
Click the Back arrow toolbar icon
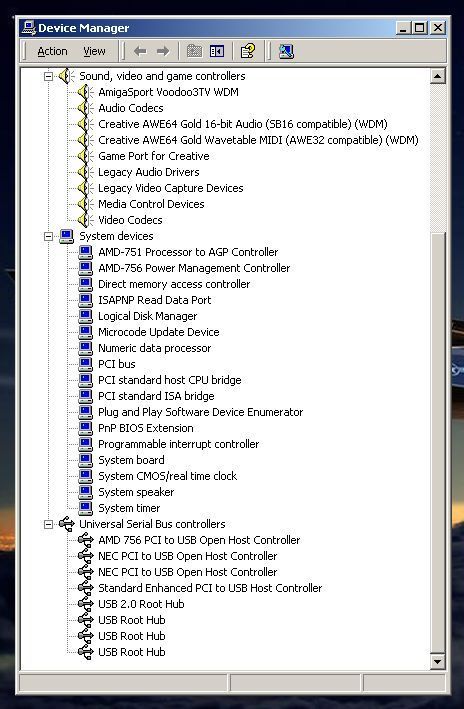point(140,51)
